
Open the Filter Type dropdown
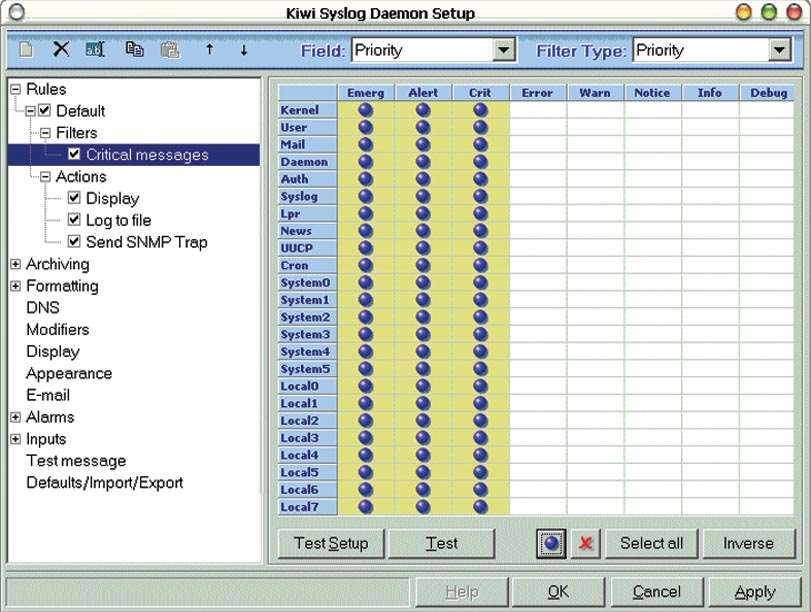coord(779,50)
